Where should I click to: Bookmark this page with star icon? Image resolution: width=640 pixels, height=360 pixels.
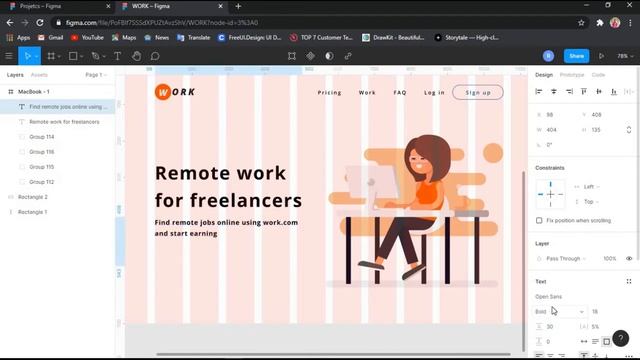point(581,23)
